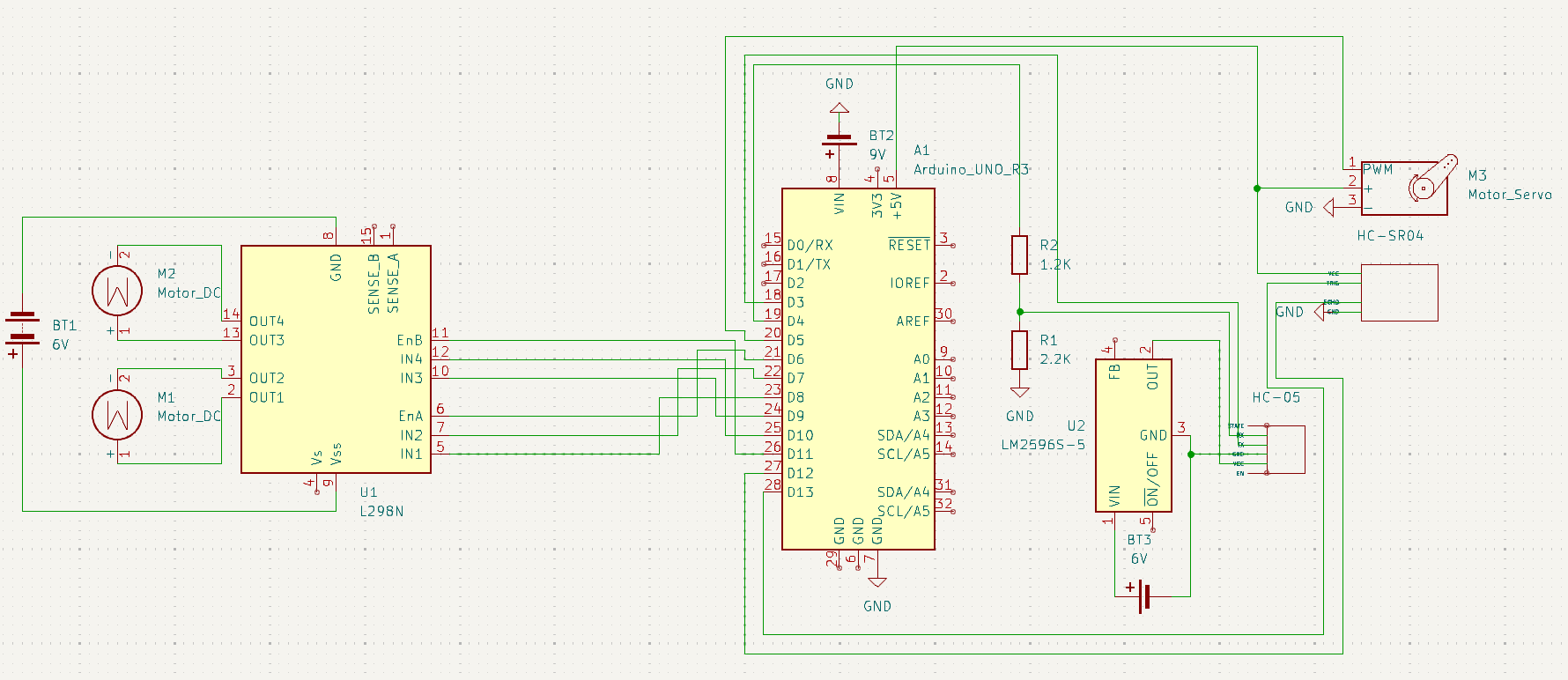Click the OUT4 pin on L298N
Image resolution: width=1568 pixels, height=680 pixels.
point(267,322)
